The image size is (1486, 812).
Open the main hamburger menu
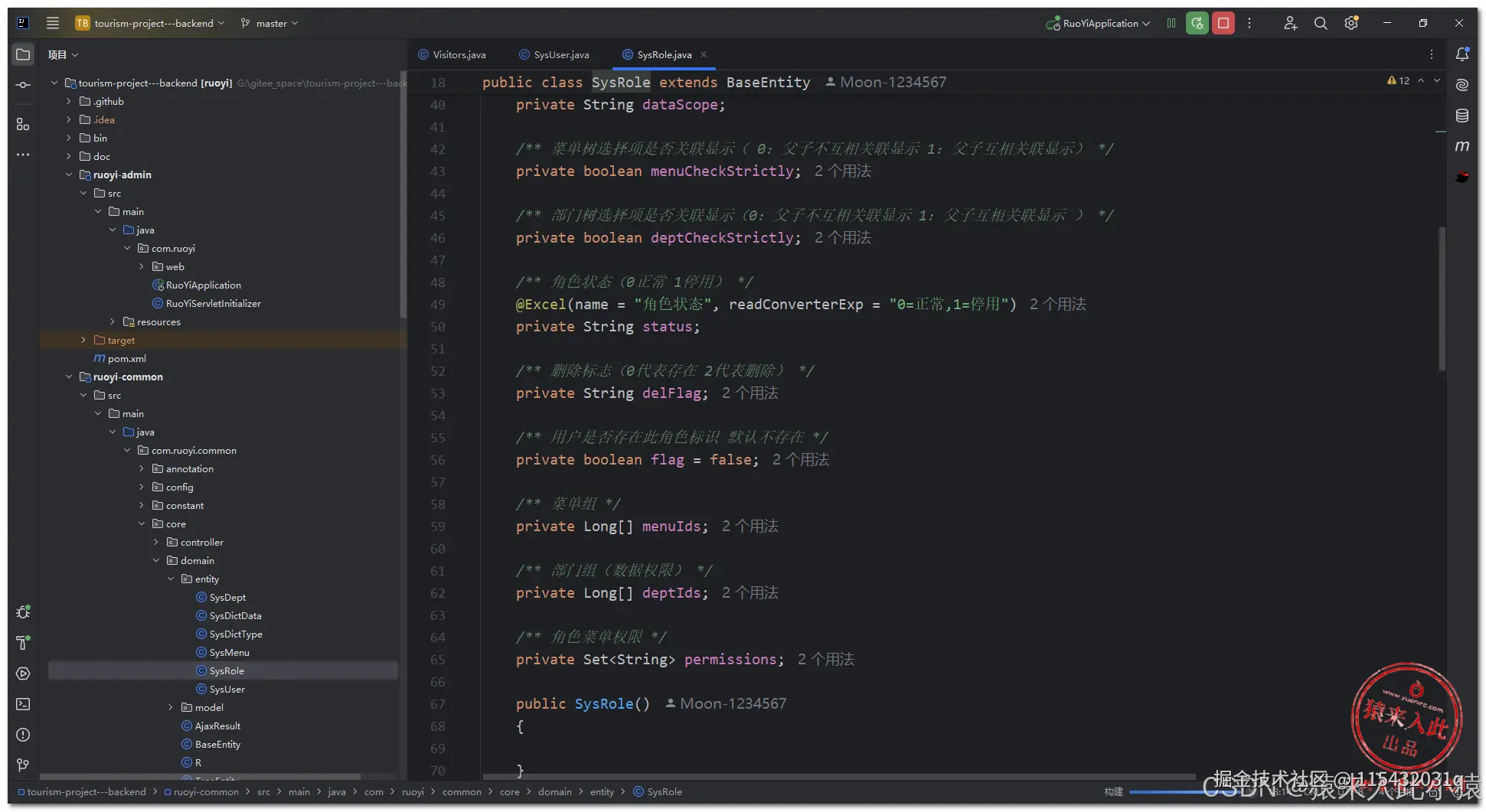tap(53, 23)
